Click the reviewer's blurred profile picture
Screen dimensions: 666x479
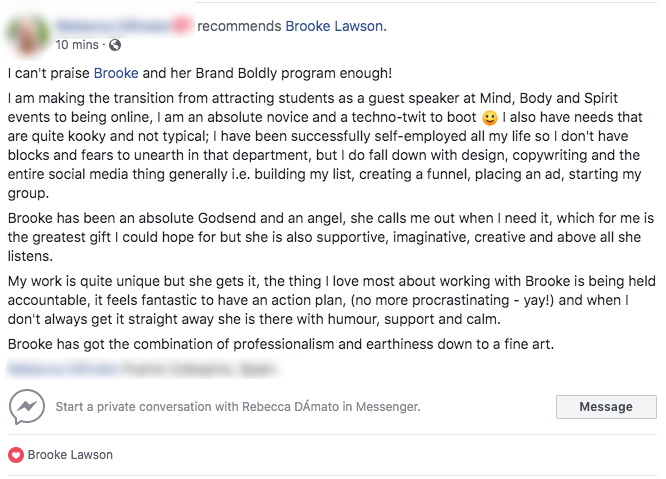click(28, 33)
